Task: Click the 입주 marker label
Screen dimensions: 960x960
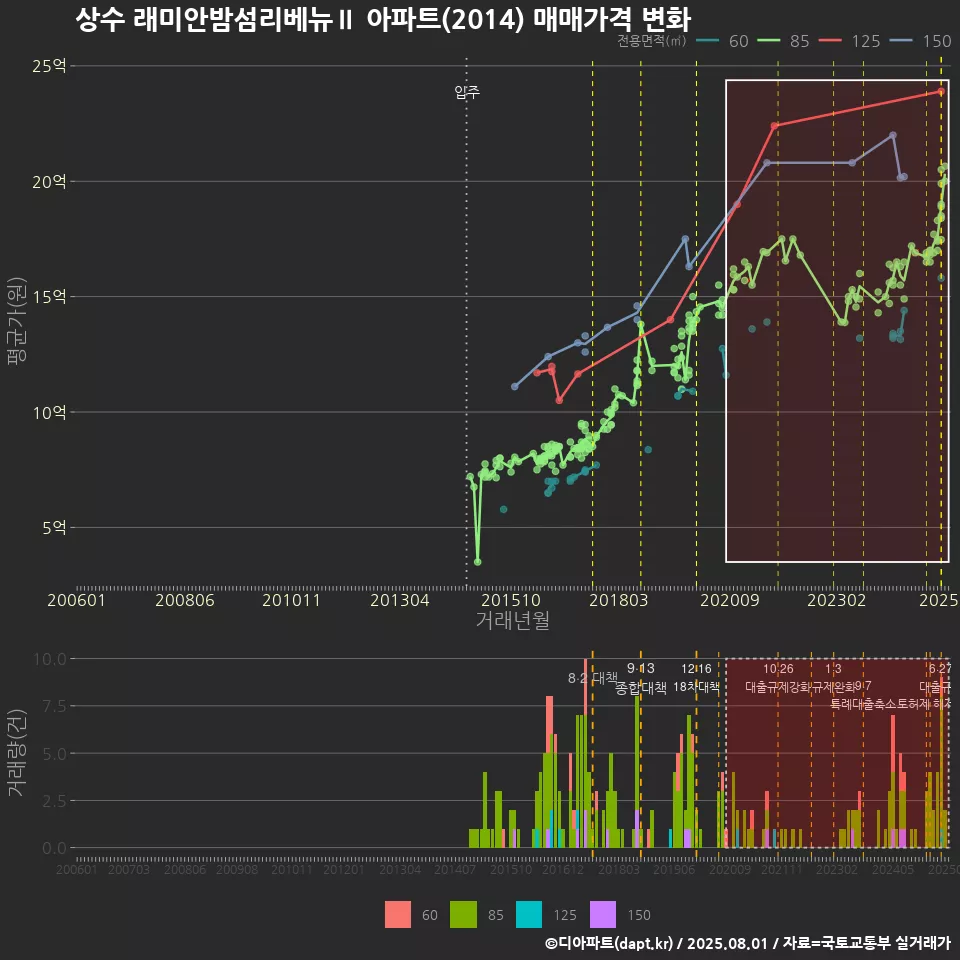Action: coord(467,93)
